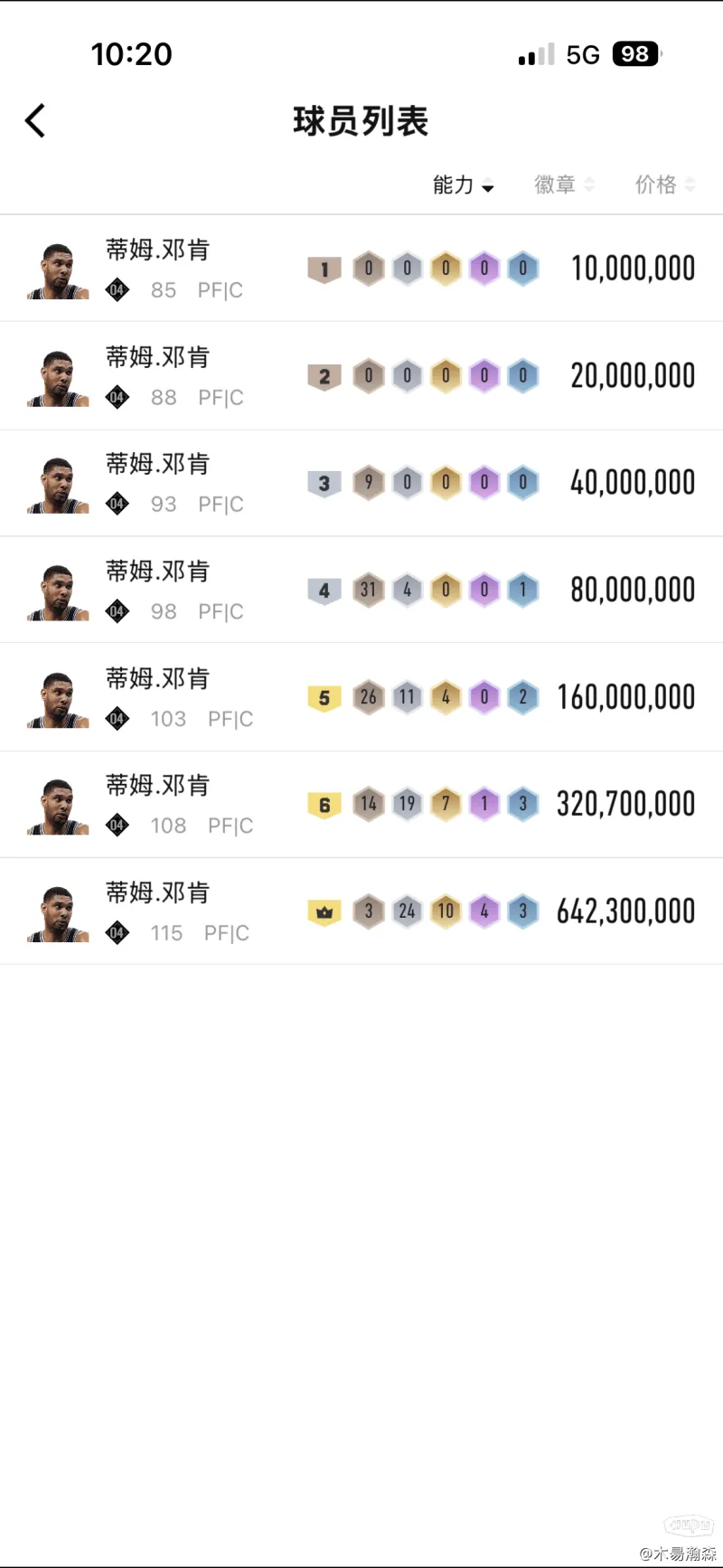Click the silver level 3 badge icon

point(324,484)
